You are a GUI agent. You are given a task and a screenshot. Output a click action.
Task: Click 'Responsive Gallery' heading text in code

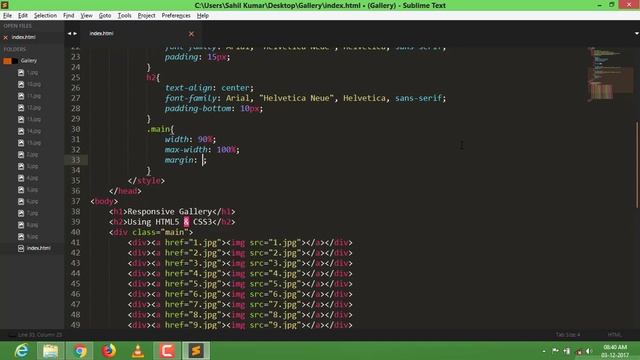pos(170,211)
